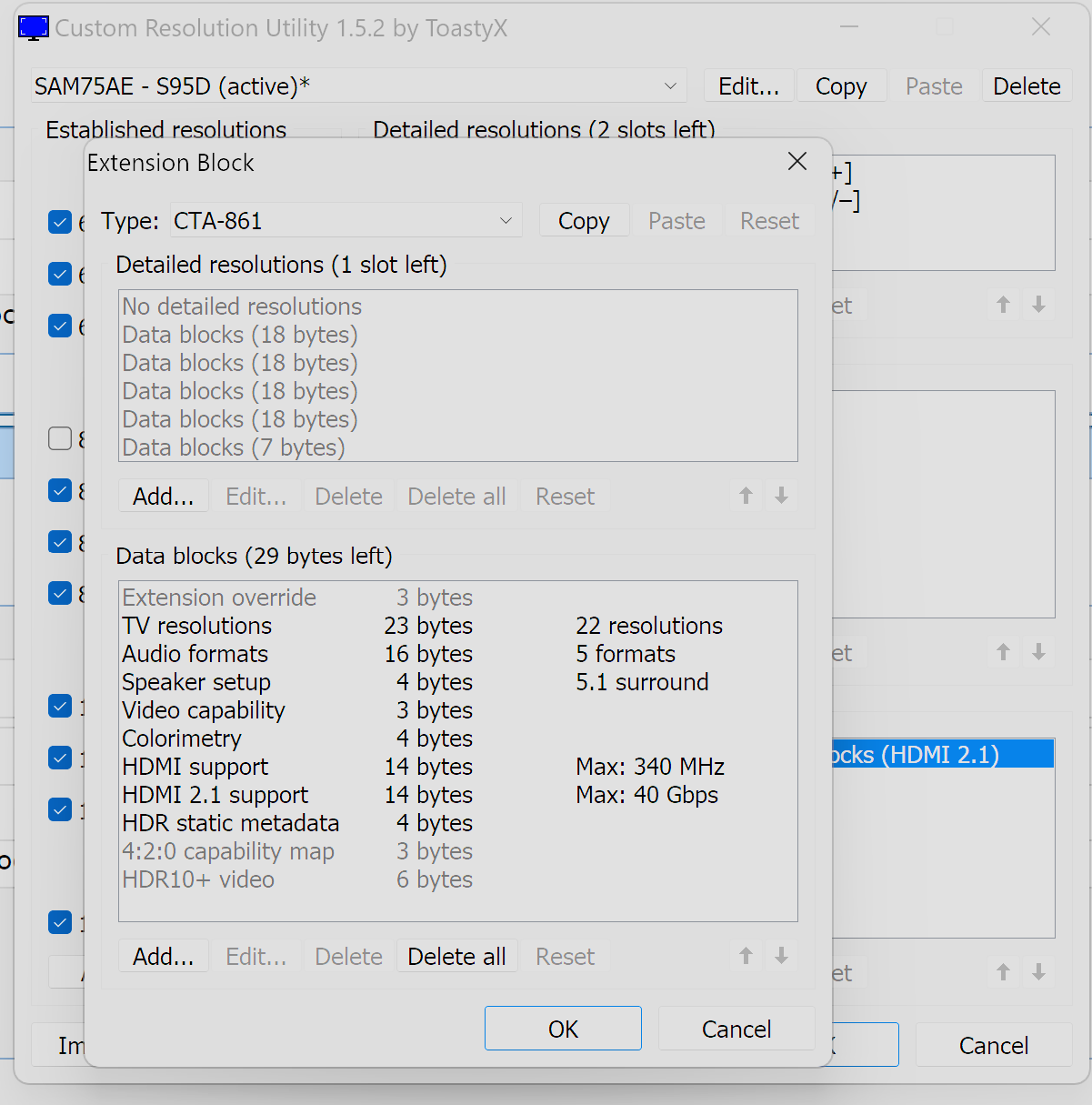Cancel the Extension Block dialog

(x=736, y=1029)
